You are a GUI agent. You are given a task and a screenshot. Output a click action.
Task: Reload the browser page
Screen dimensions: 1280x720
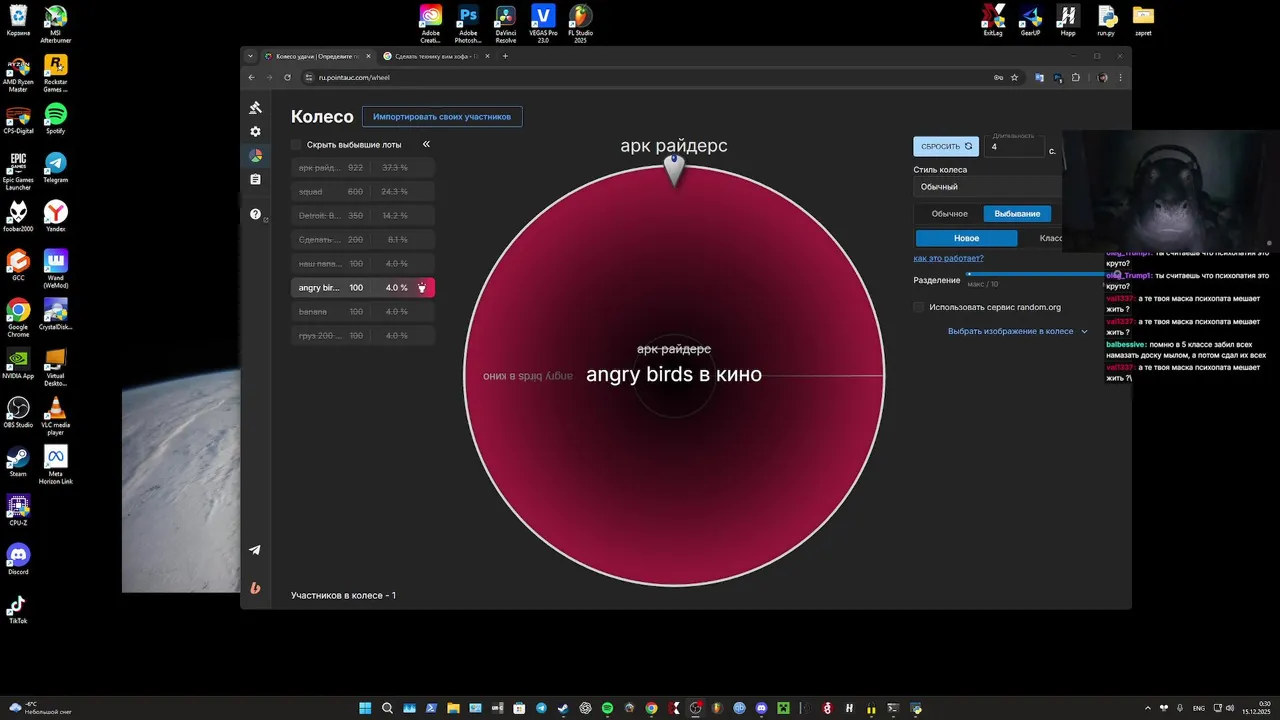click(287, 77)
